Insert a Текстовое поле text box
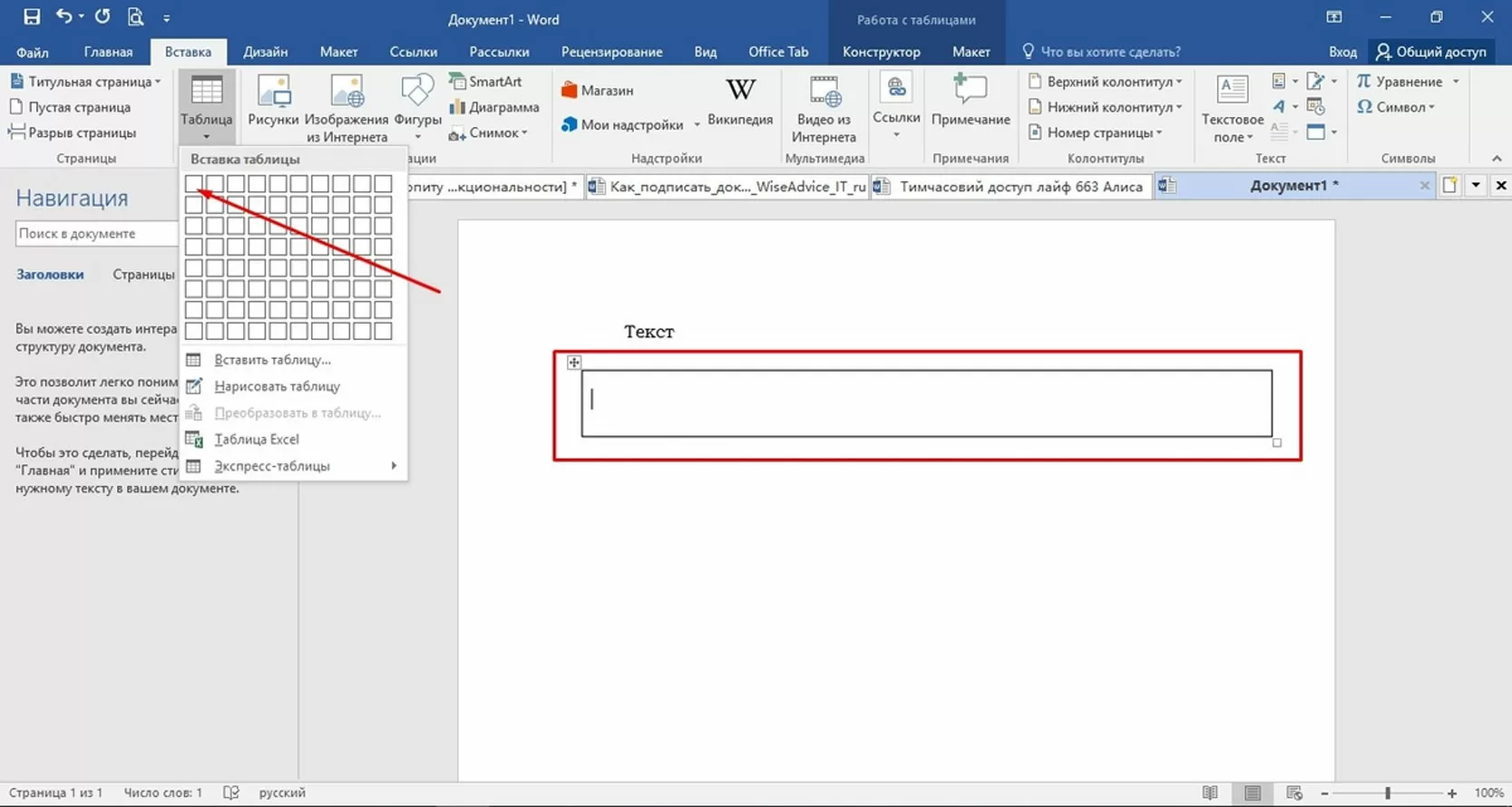The width and height of the screenshot is (1512, 807). pyautogui.click(x=1233, y=108)
